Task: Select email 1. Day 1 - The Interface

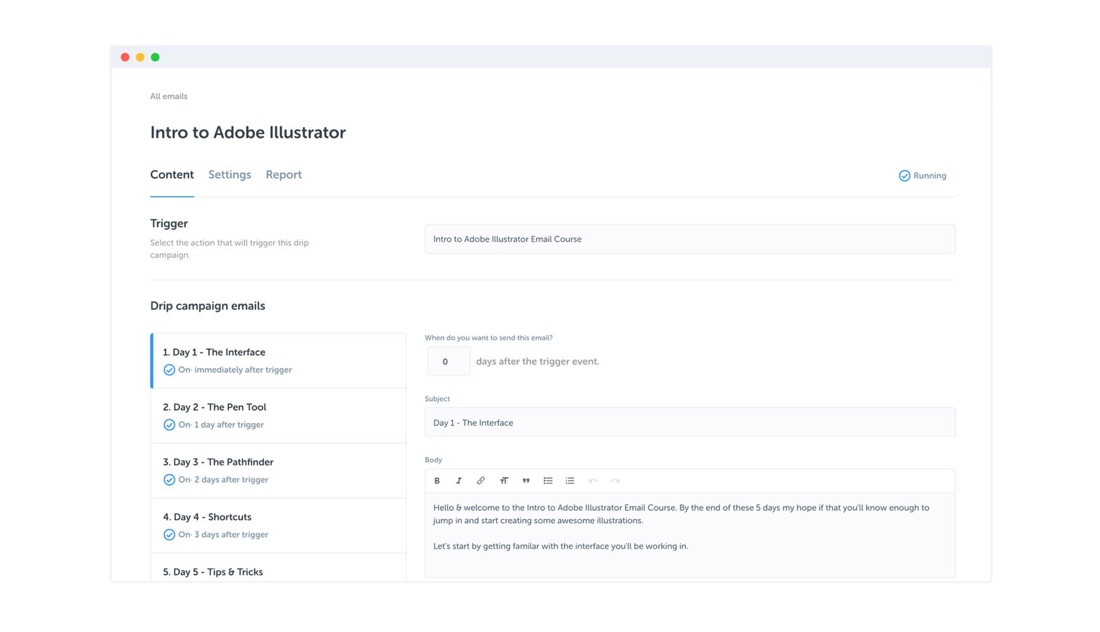Action: [279, 361]
